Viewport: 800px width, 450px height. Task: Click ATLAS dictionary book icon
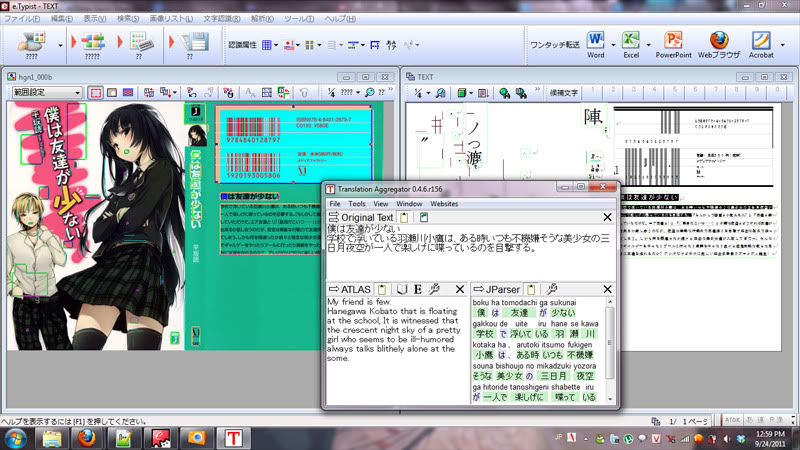[x=402, y=289]
